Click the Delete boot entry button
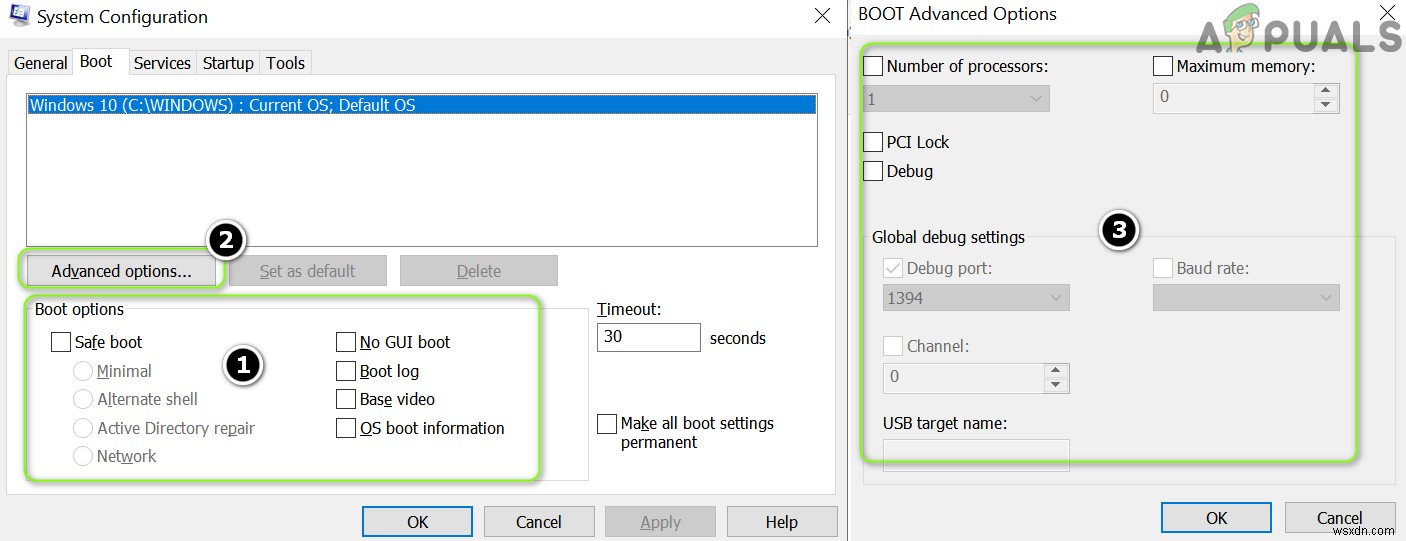Screen dimensions: 1406x541 (x=479, y=271)
